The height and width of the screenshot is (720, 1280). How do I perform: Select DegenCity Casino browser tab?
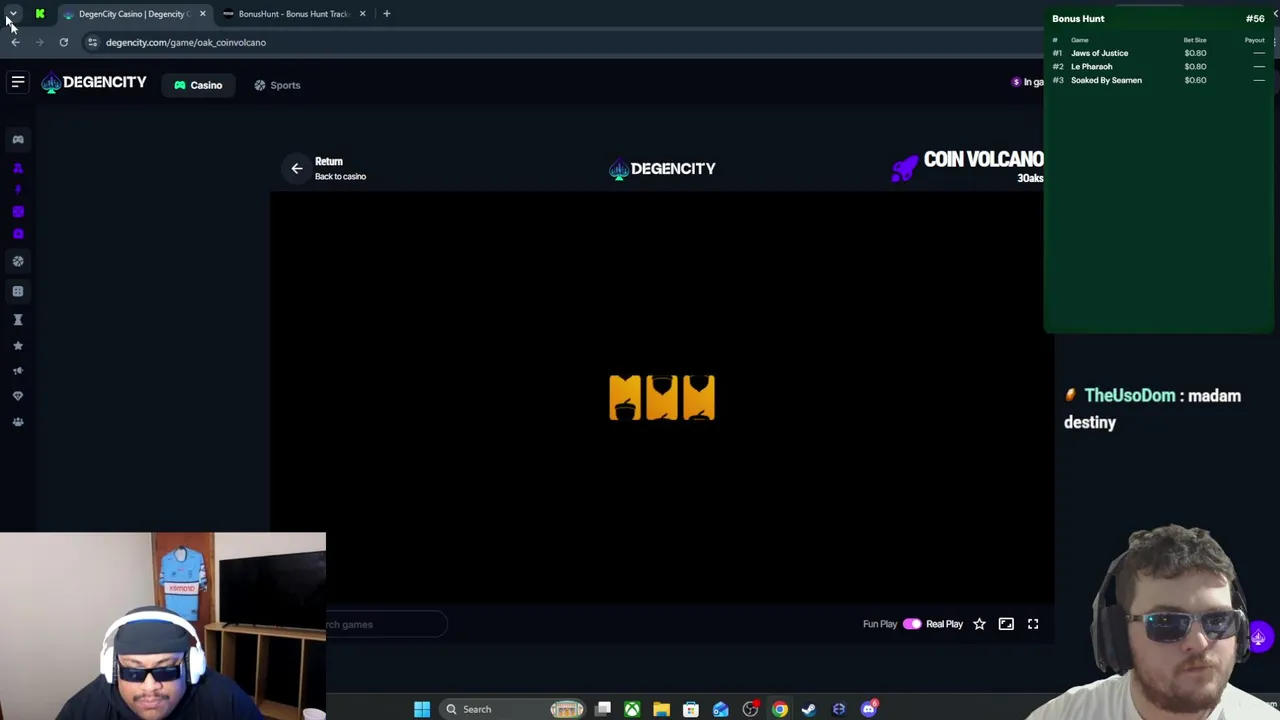pyautogui.click(x=133, y=14)
